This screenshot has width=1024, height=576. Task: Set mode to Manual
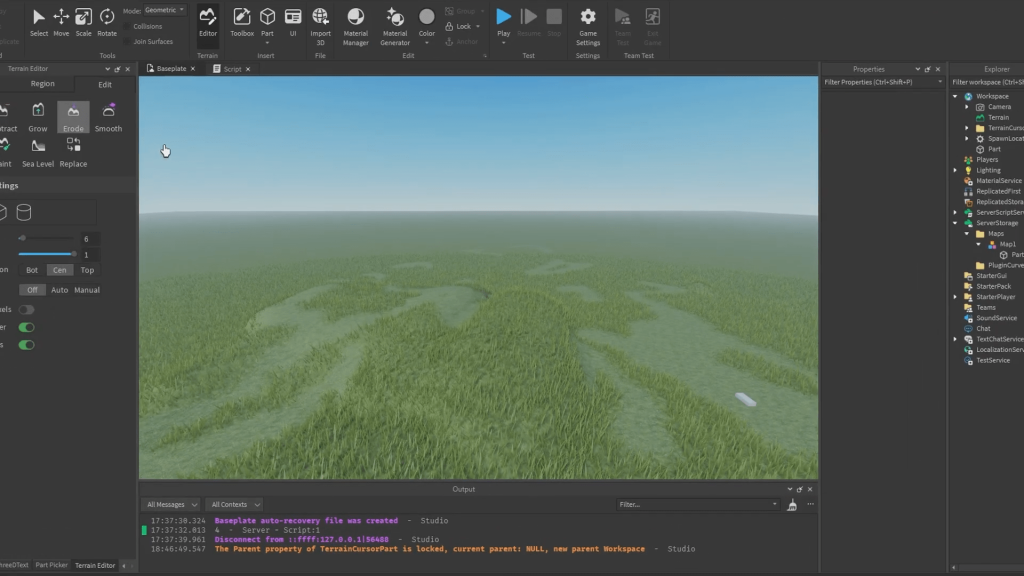(87, 290)
